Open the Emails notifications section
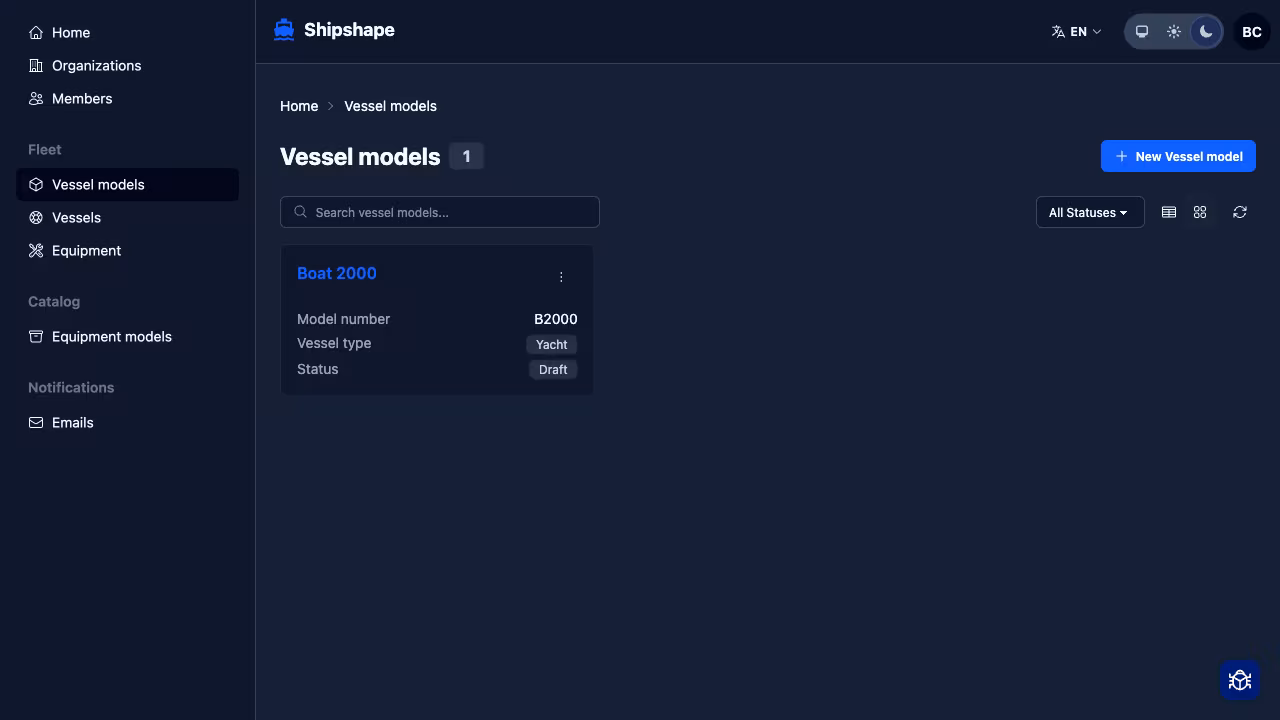 [x=72, y=422]
